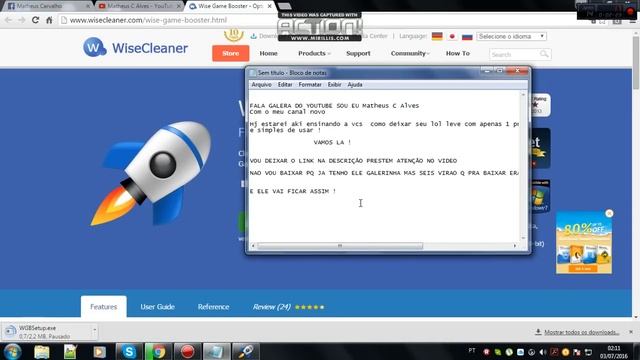Click the WiseCleaner logo
The image size is (640, 360).
pos(136,47)
